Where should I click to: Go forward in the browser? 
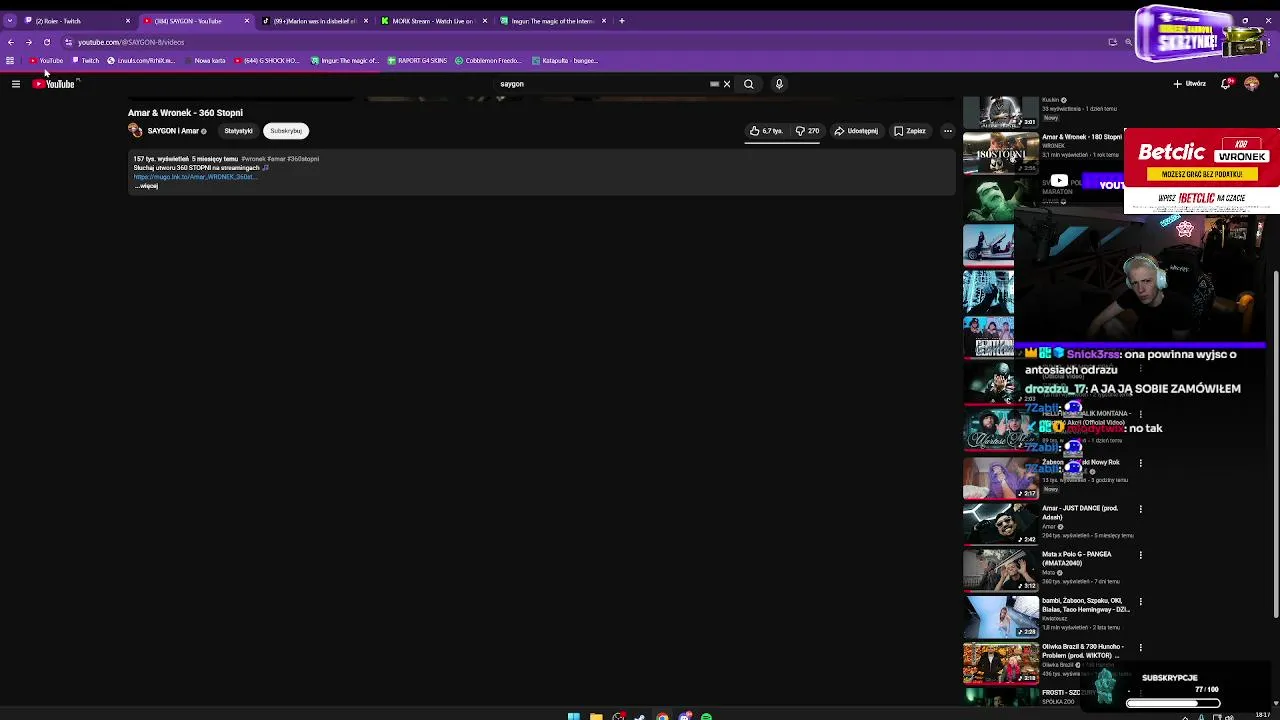point(29,42)
